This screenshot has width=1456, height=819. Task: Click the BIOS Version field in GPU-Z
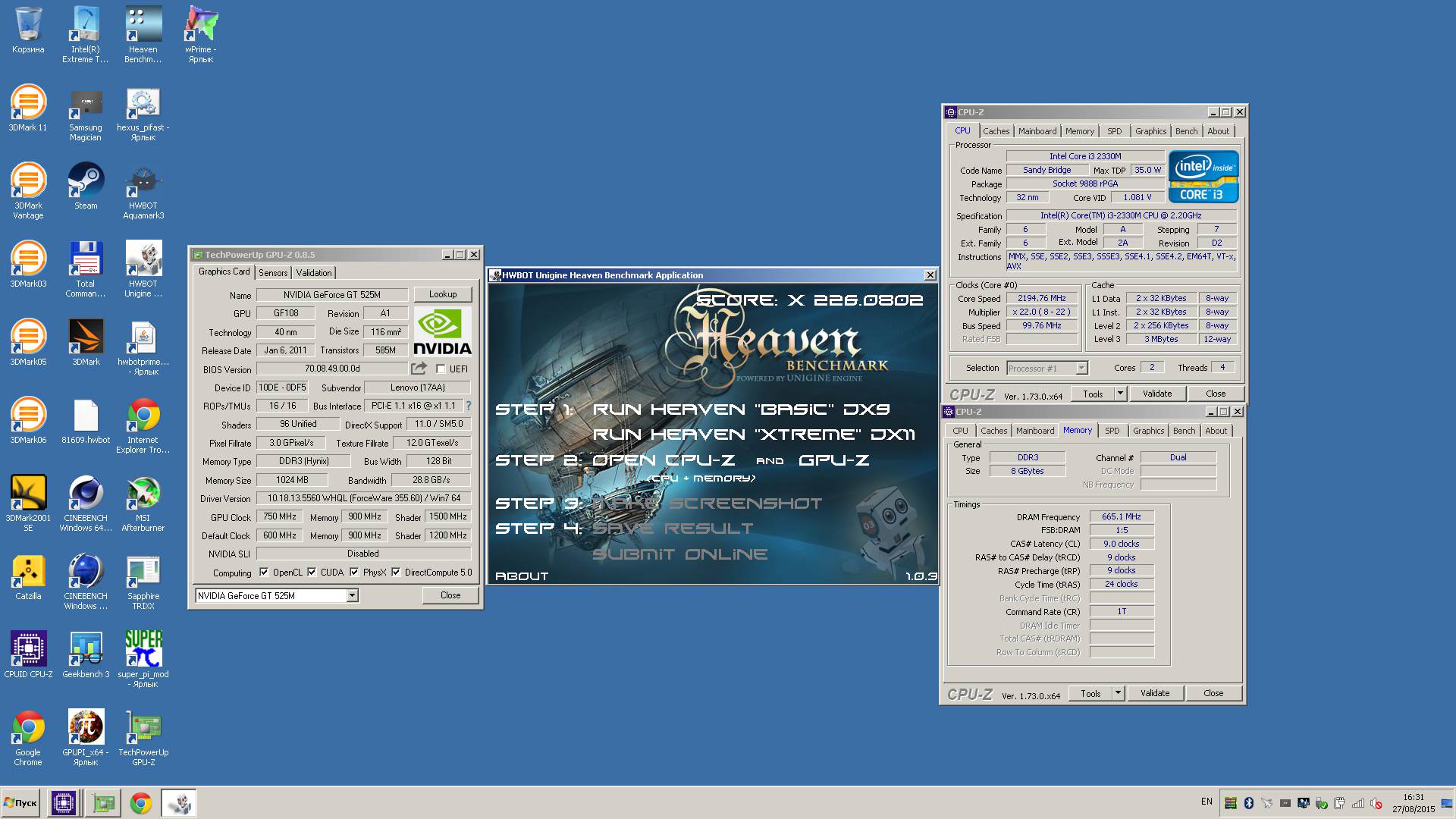point(332,369)
